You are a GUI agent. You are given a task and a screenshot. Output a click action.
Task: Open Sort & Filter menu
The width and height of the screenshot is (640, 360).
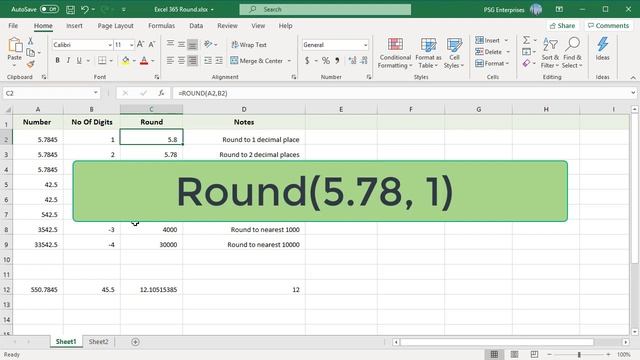click(550, 53)
